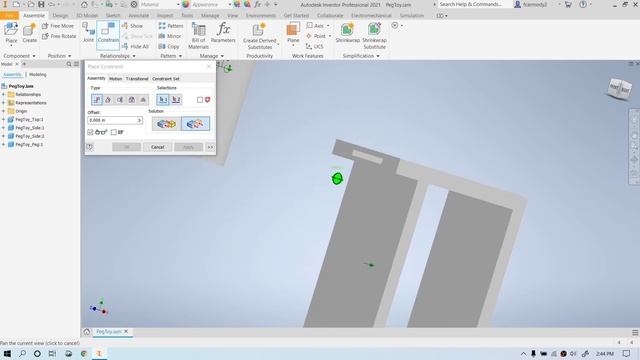Screen dimensions: 640x360
Task: Open Windows Start menu
Action: tap(7, 353)
